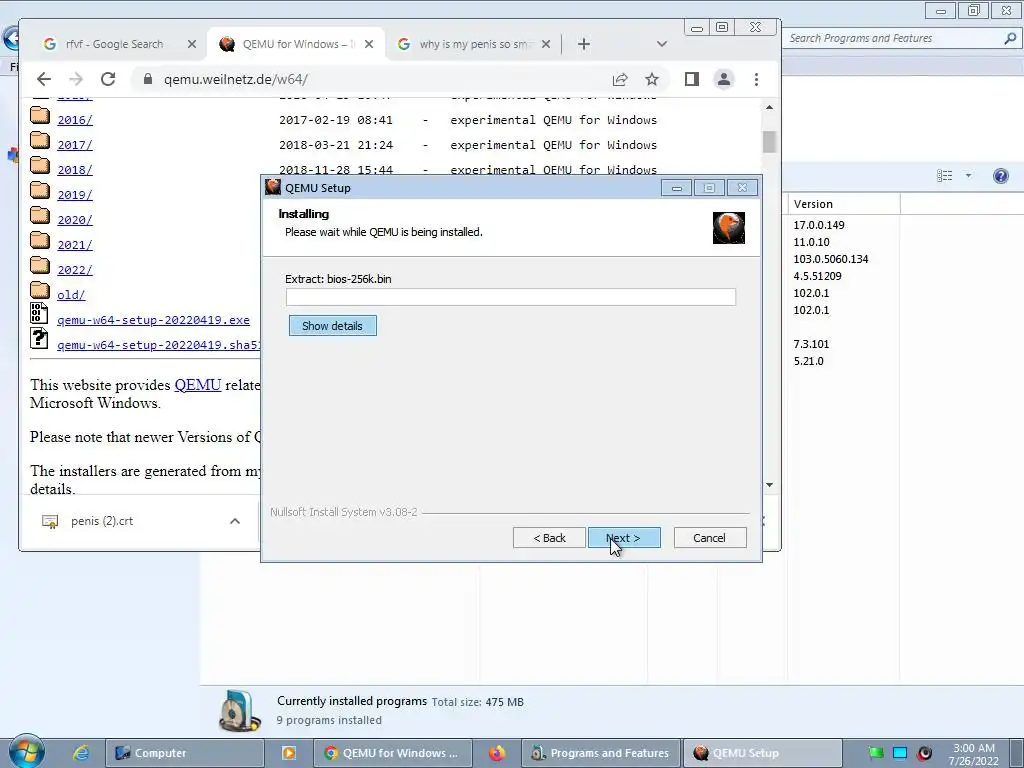Open the media player taskbar icon
Screen dimensions: 1024x768
[x=289, y=753]
